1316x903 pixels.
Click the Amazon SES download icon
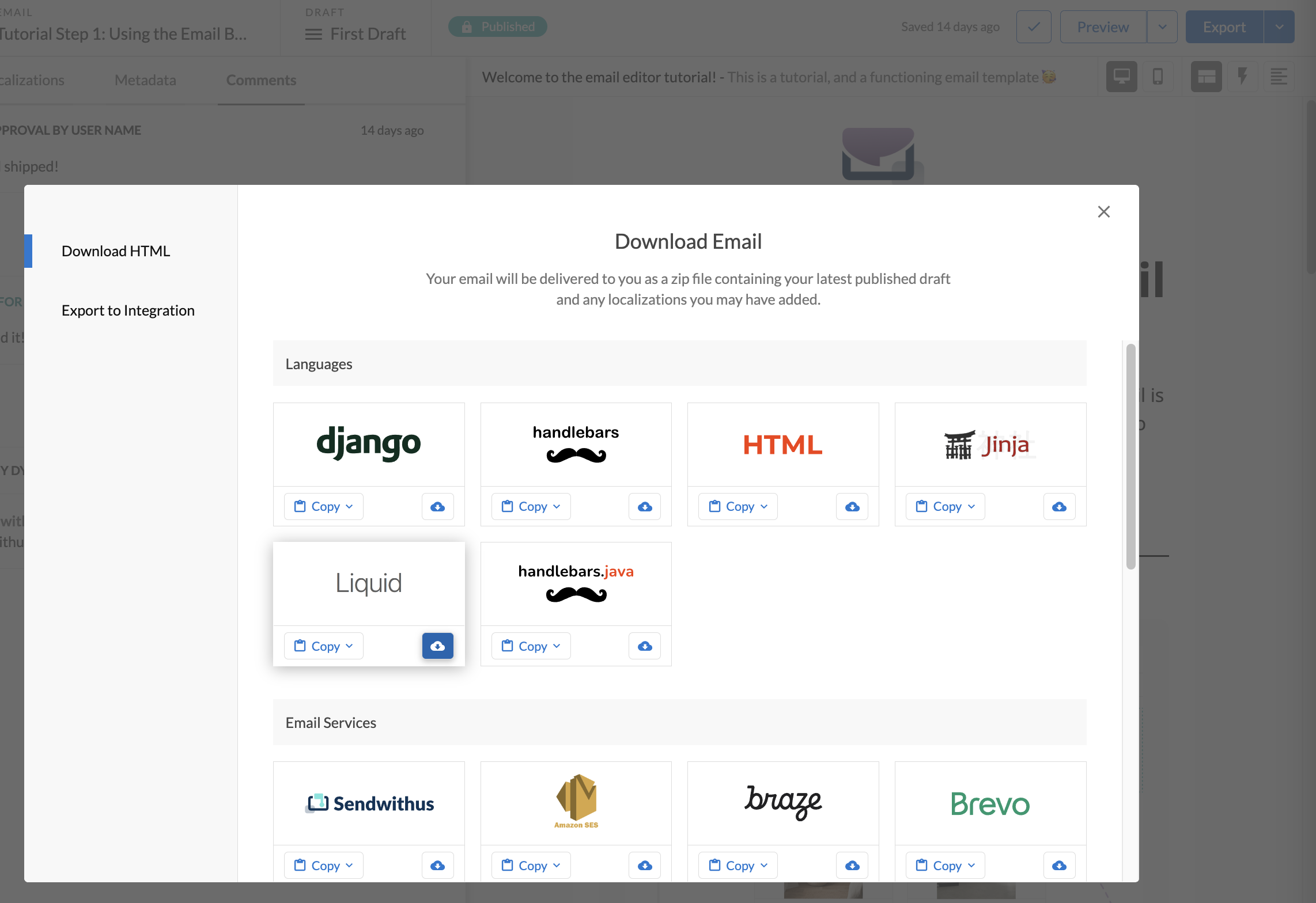tap(645, 864)
